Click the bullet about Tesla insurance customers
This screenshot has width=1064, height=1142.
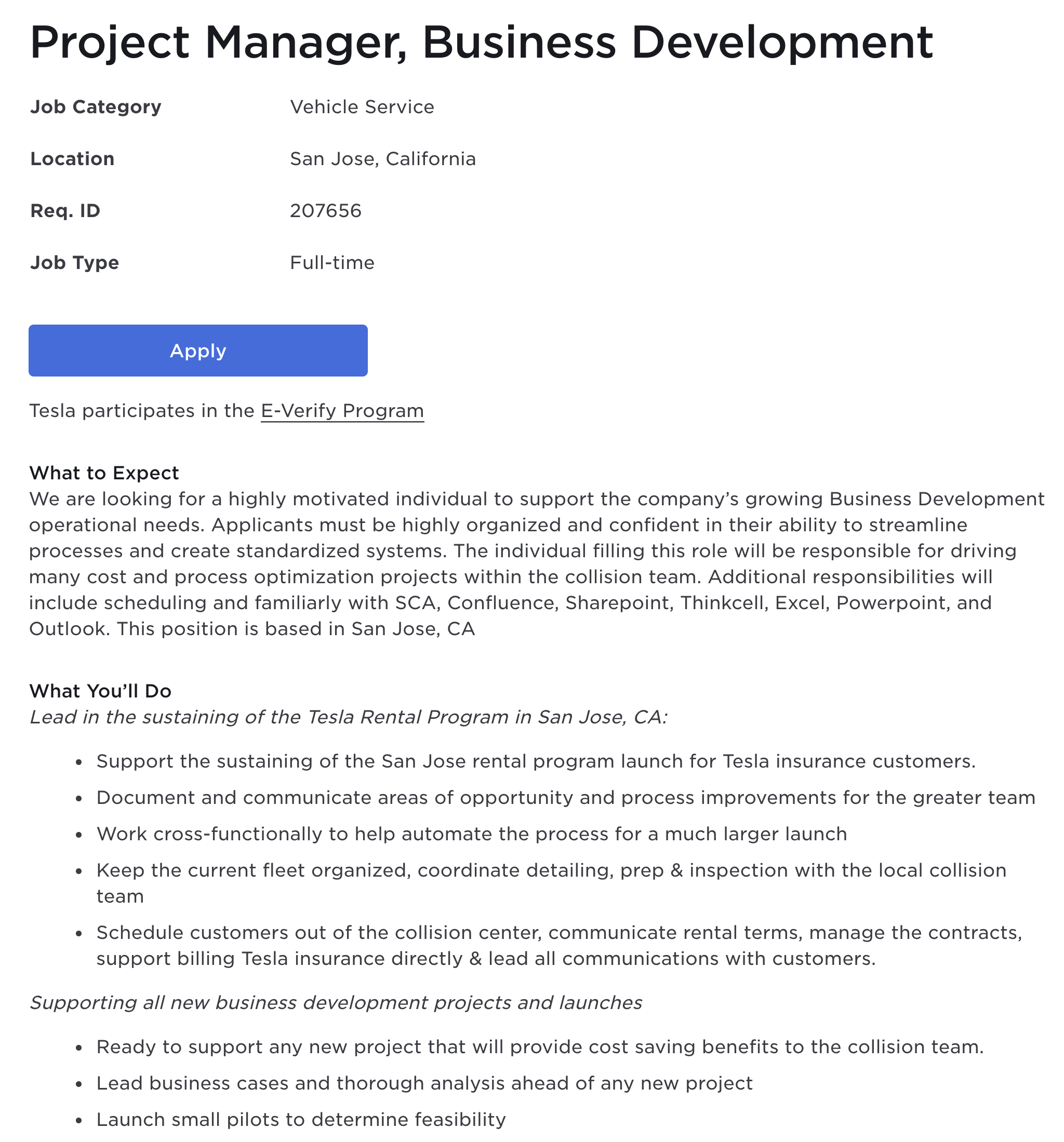tap(536, 761)
